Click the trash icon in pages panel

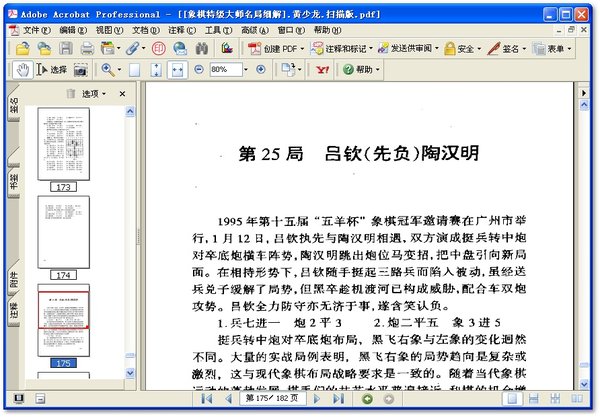(71, 93)
